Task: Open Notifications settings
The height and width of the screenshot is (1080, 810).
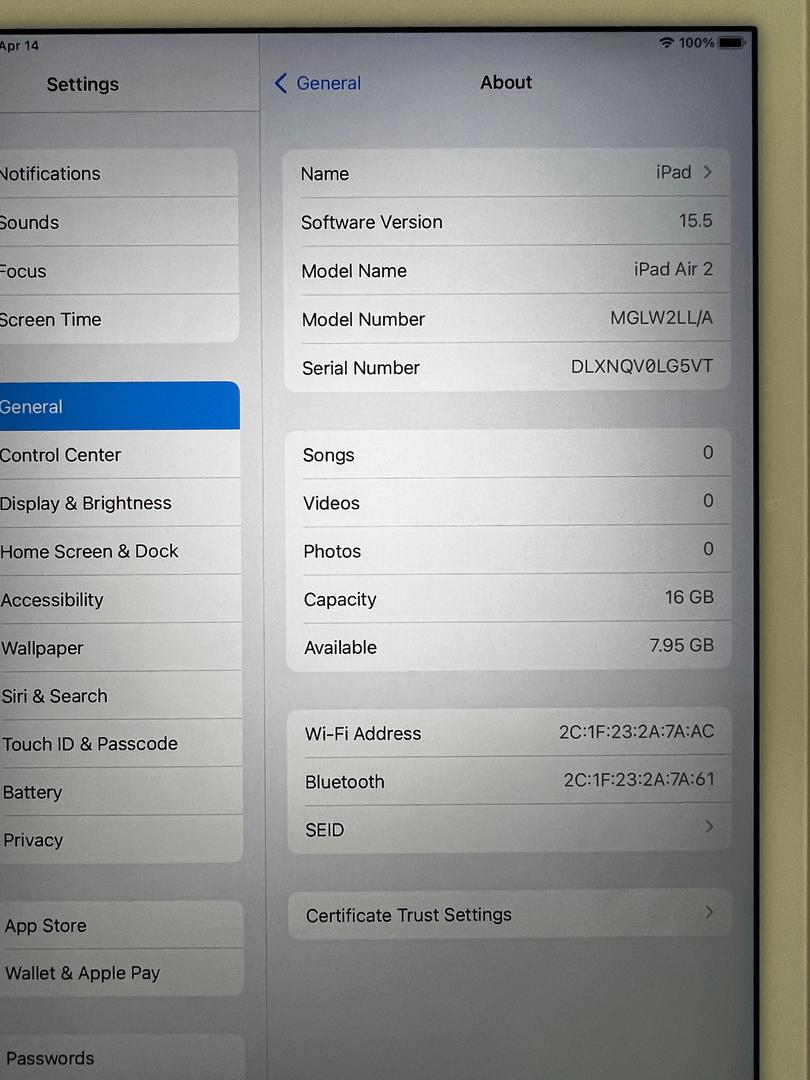Action: (x=118, y=174)
